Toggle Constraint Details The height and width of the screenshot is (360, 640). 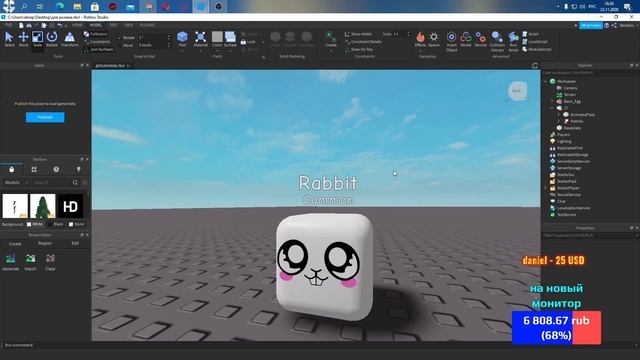[x=363, y=42]
